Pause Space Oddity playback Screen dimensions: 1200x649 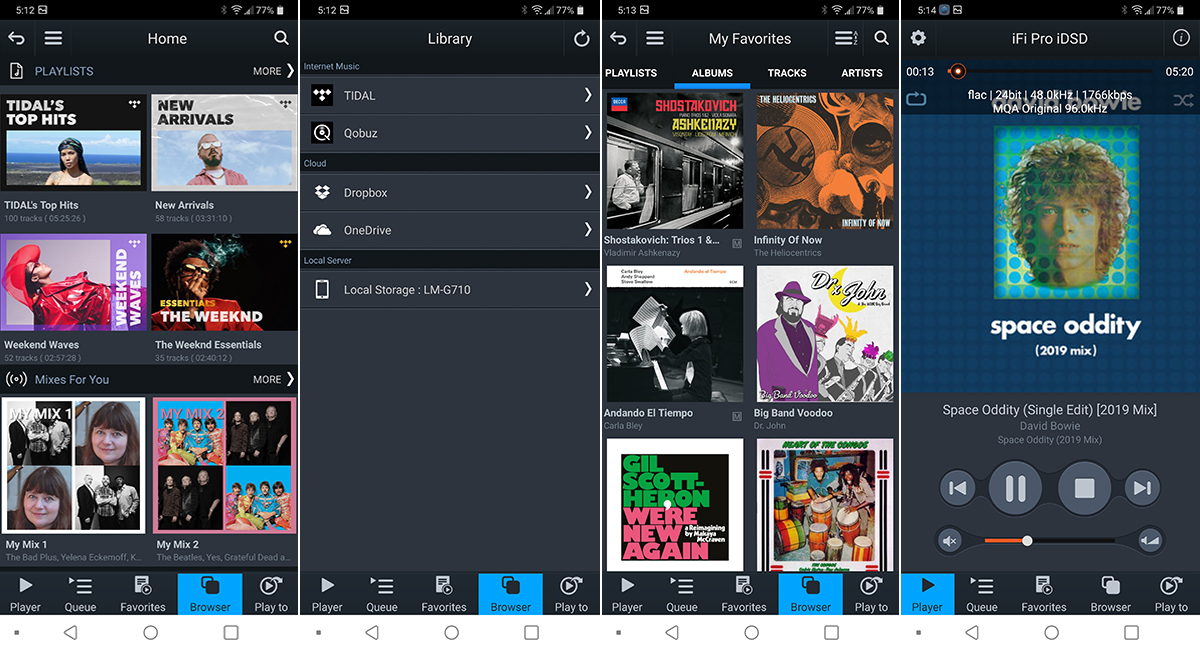click(1015, 488)
